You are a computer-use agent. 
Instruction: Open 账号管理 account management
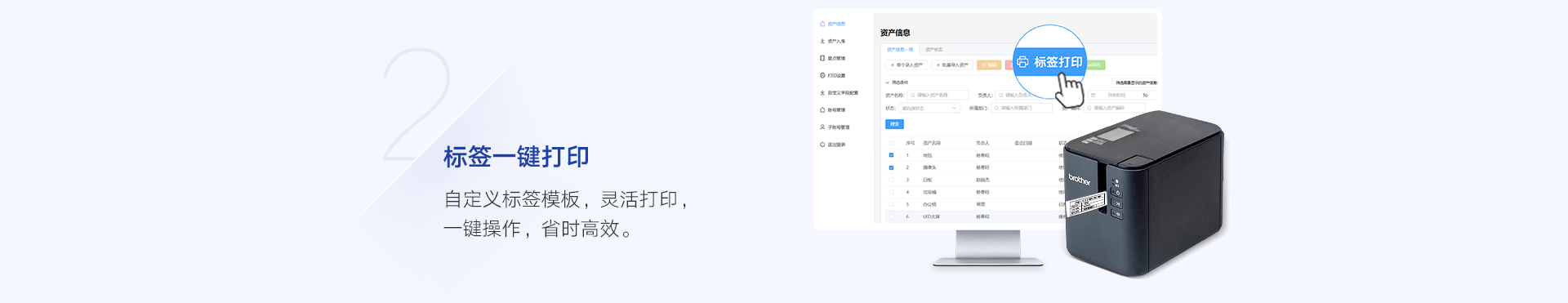tap(833, 110)
